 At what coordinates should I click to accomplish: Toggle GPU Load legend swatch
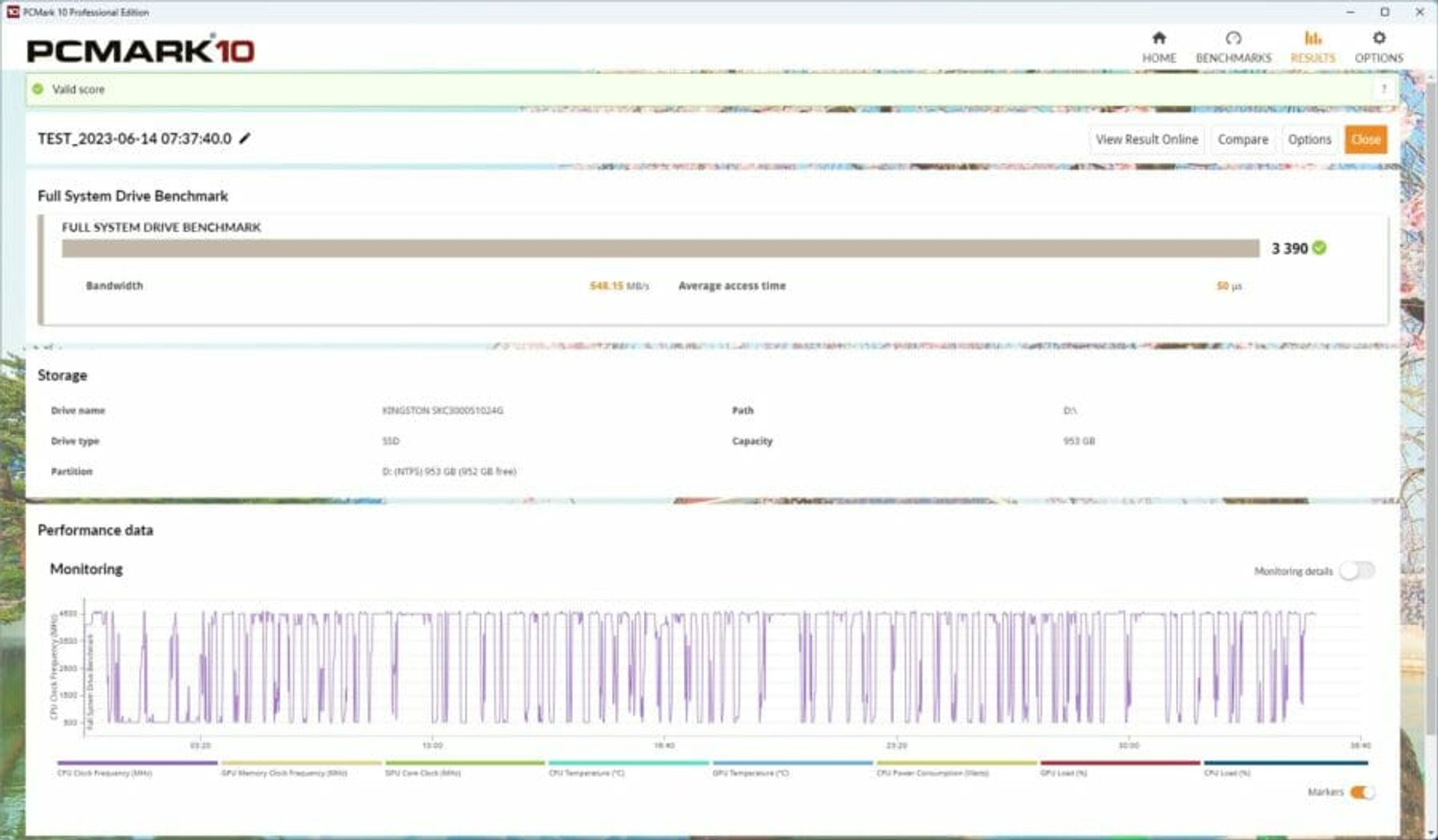click(1120, 763)
